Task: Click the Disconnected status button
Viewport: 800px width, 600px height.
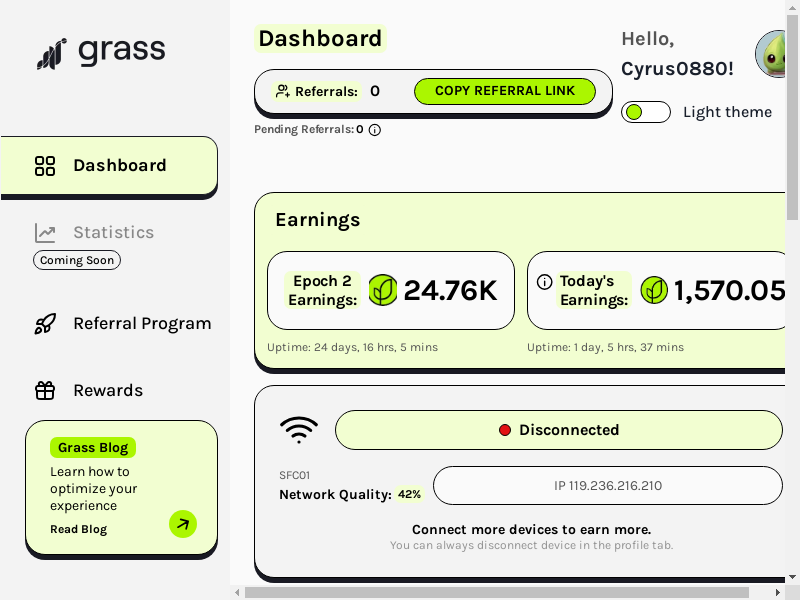Action: coord(559,430)
